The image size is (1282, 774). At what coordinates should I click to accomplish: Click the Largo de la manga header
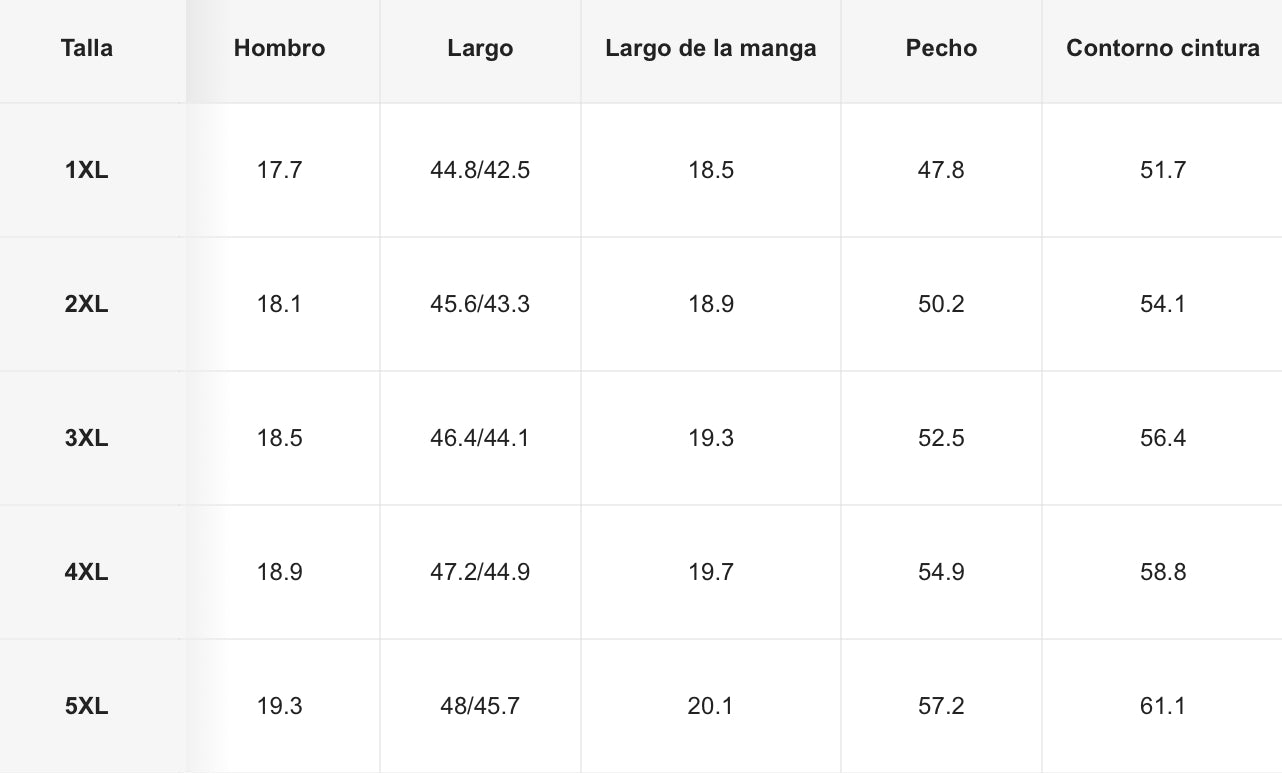point(710,48)
